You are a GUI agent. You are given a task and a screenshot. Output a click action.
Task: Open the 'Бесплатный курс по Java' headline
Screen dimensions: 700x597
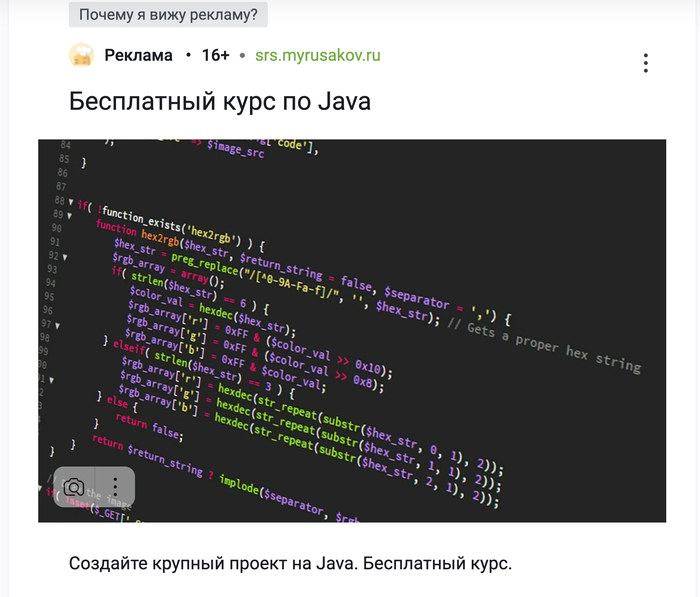pyautogui.click(x=220, y=101)
